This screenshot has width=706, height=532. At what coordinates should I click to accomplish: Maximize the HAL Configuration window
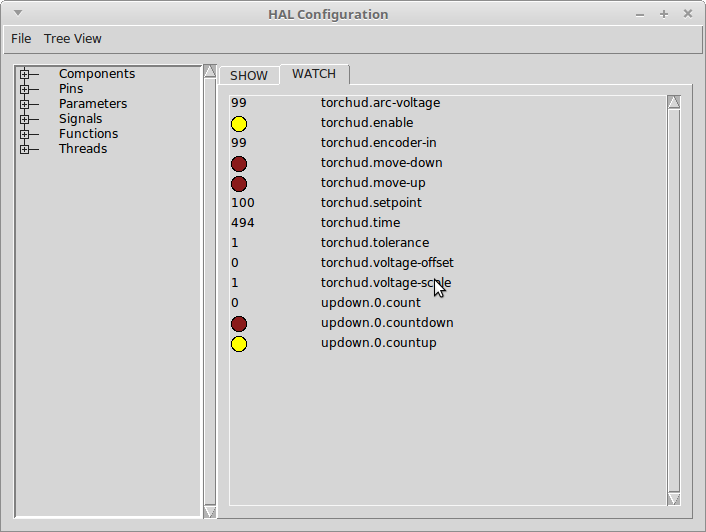(664, 14)
